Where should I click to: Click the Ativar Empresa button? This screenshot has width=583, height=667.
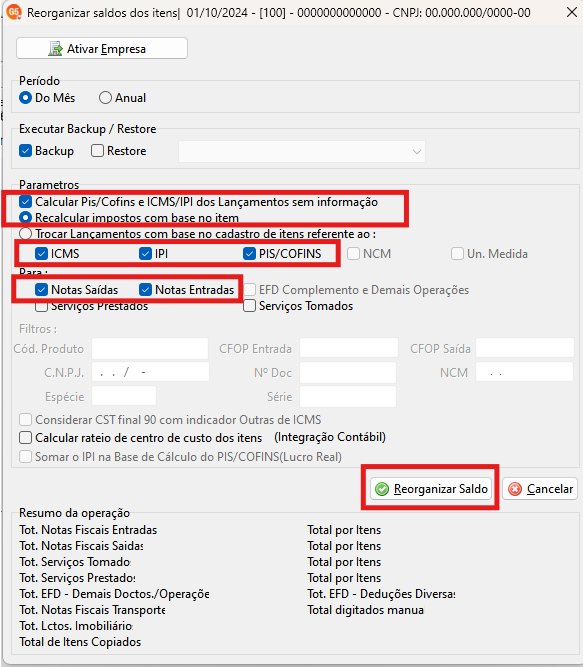[102, 48]
